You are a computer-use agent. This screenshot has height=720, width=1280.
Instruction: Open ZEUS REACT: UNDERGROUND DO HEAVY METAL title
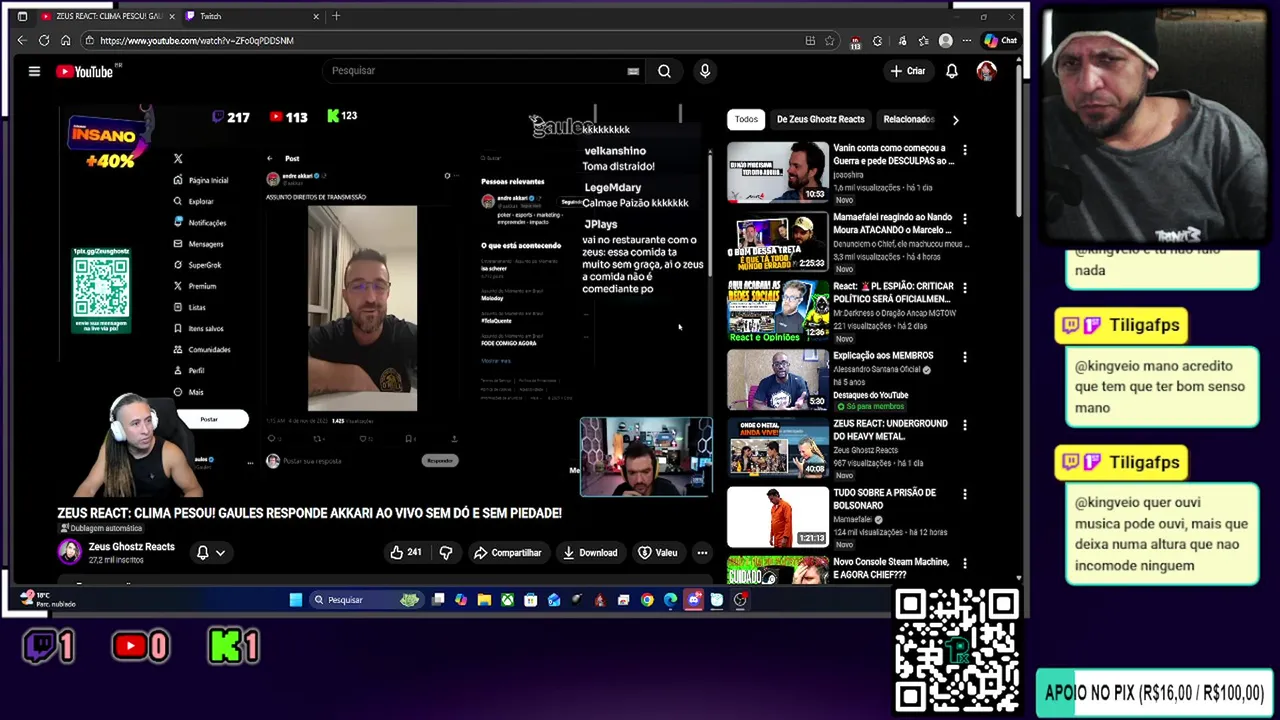pos(890,430)
